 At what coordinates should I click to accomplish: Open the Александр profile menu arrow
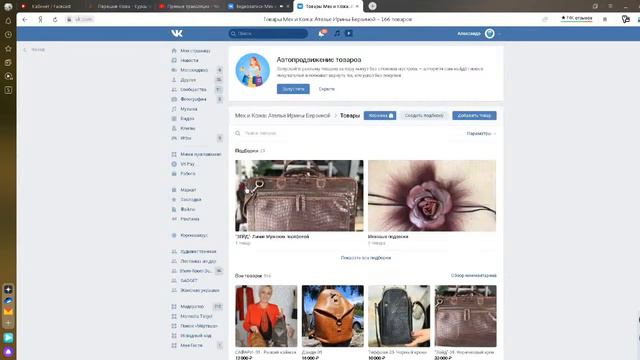coord(499,34)
